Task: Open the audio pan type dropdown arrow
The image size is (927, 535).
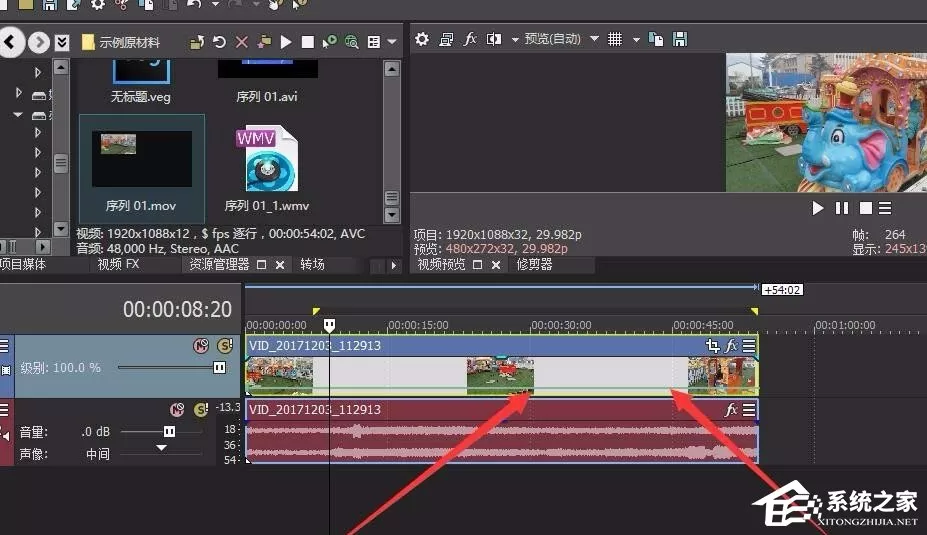Action: (161, 448)
